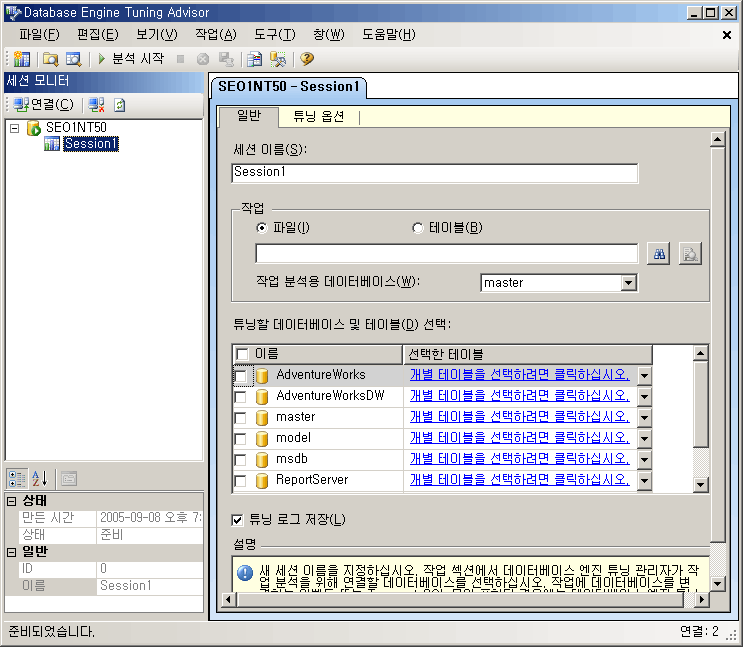Click the 세션 이름 text field
743x647 pixels.
pyautogui.click(x=434, y=173)
